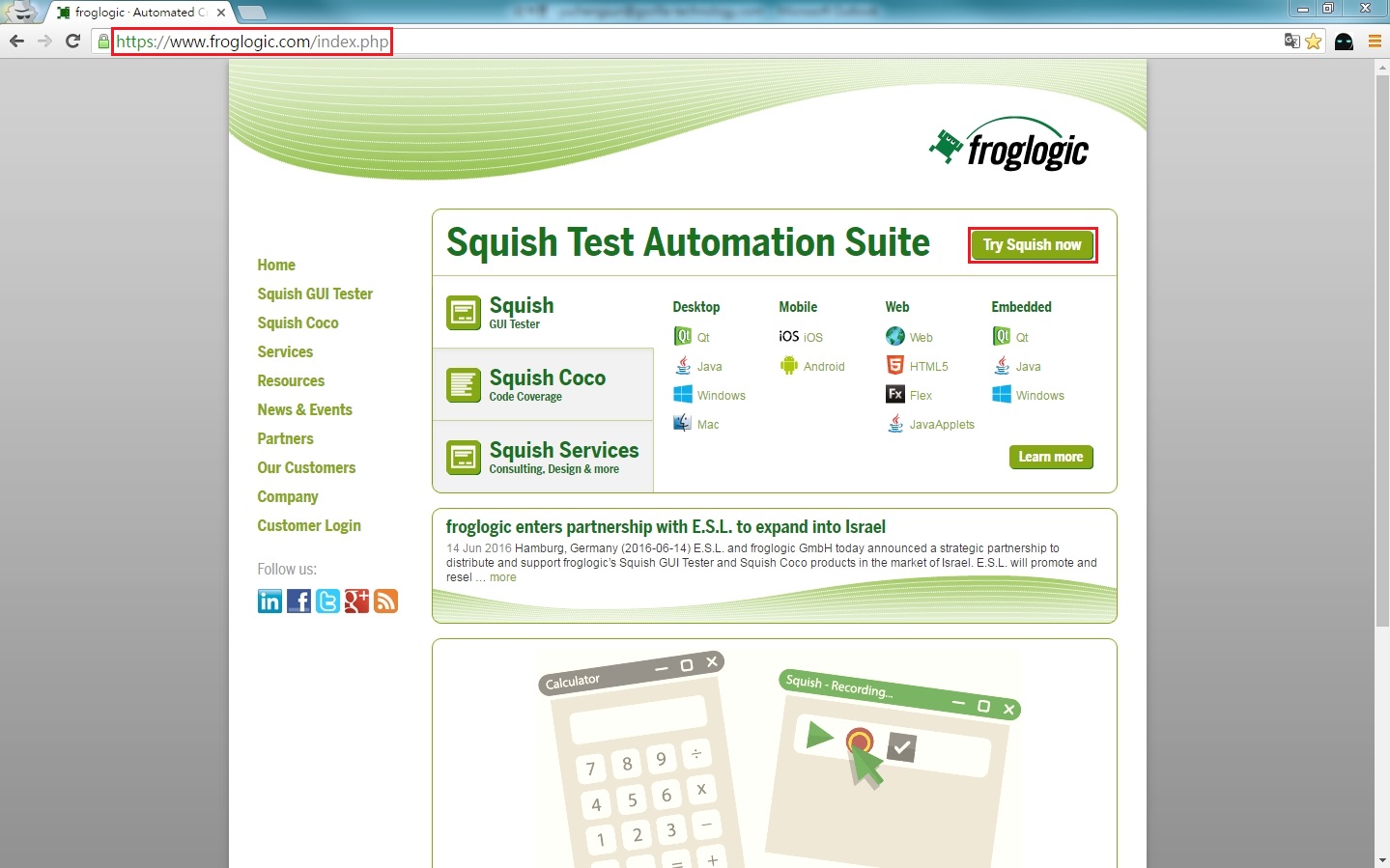Viewport: 1390px width, 868px height.
Task: Bookmark the page with the star icon
Action: [1313, 41]
